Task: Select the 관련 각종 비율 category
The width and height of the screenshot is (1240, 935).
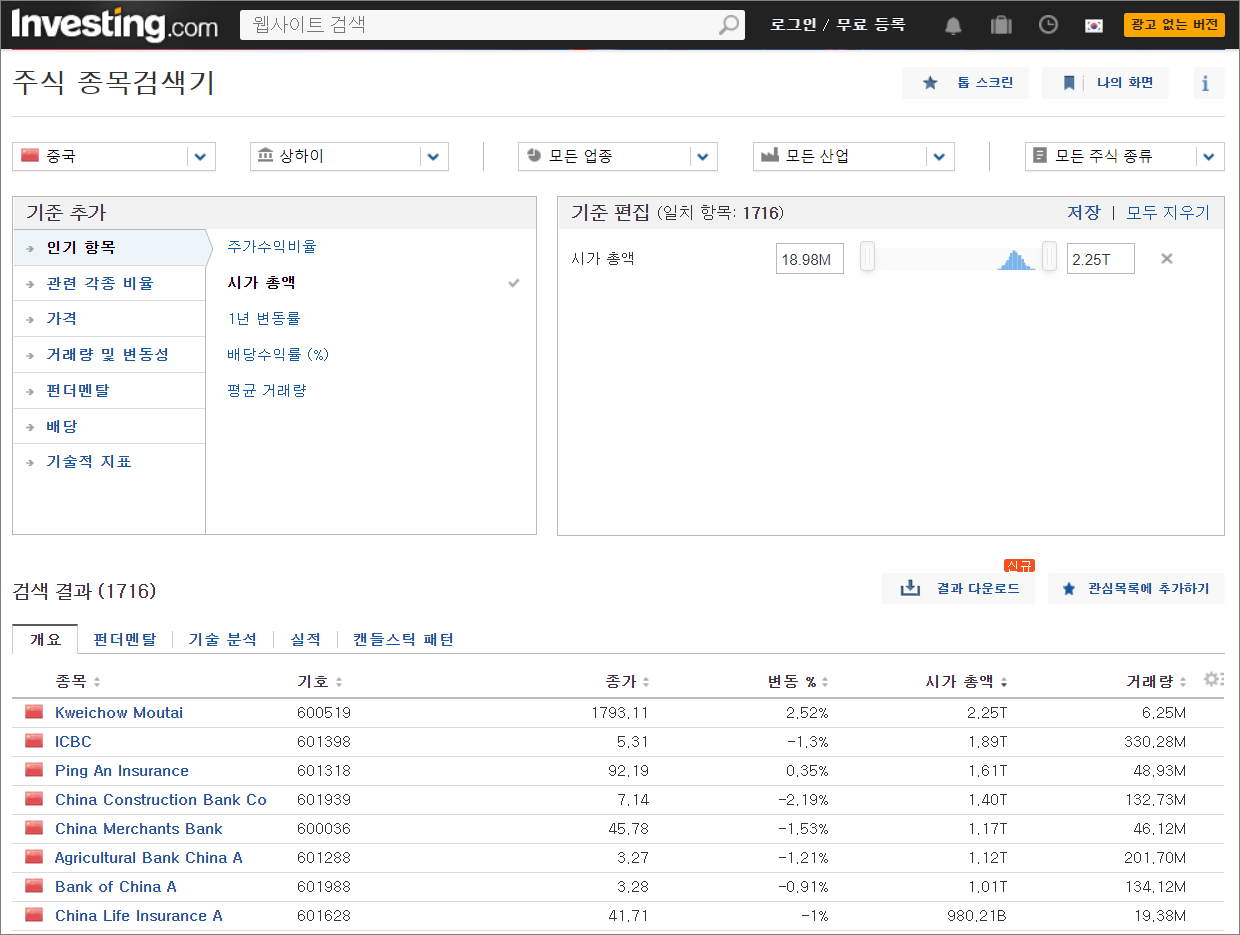Action: point(109,283)
